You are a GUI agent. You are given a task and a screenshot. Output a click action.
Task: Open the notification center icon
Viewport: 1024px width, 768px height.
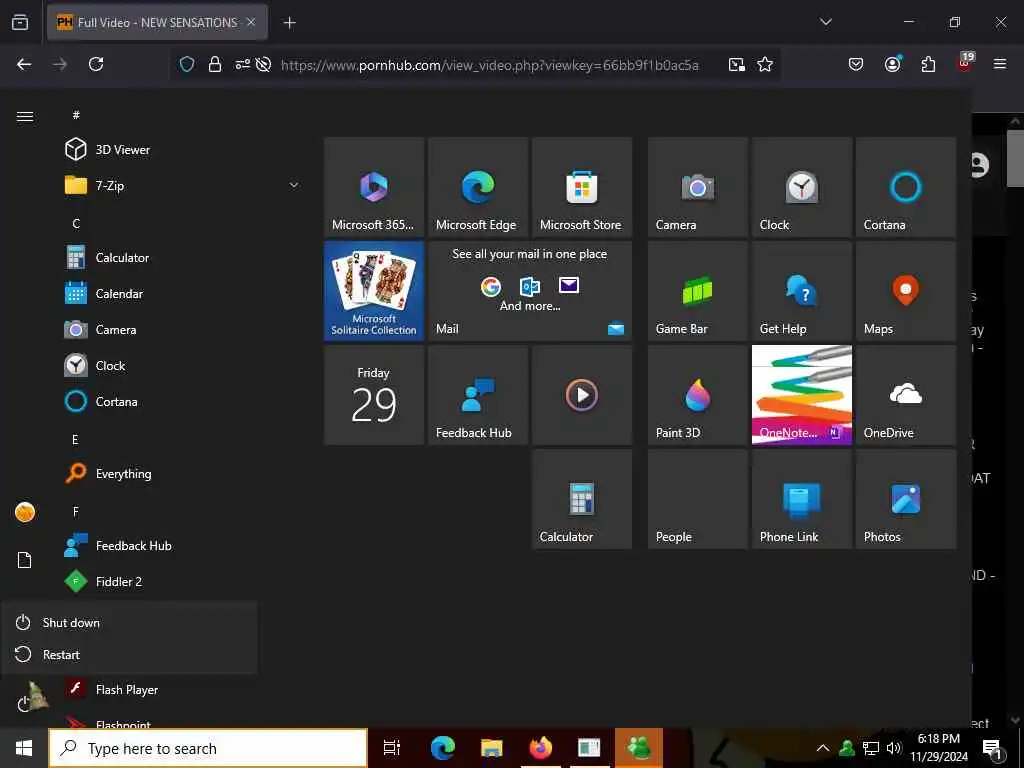992,748
